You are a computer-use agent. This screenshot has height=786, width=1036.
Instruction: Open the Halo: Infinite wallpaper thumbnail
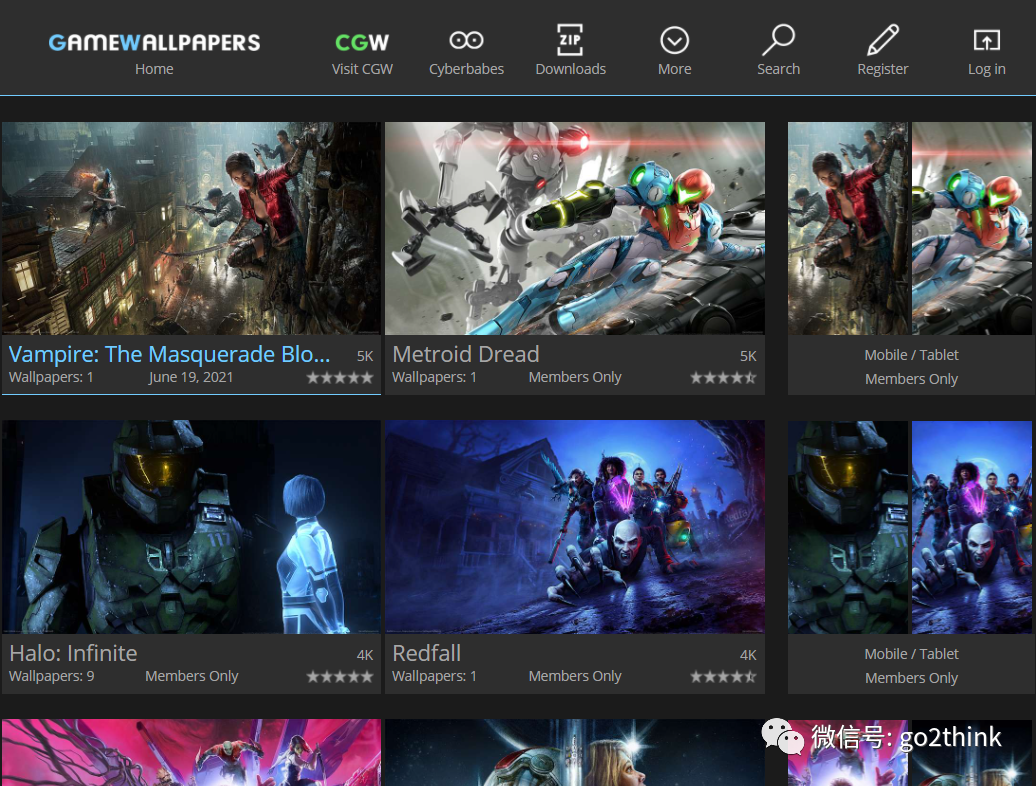tap(191, 527)
